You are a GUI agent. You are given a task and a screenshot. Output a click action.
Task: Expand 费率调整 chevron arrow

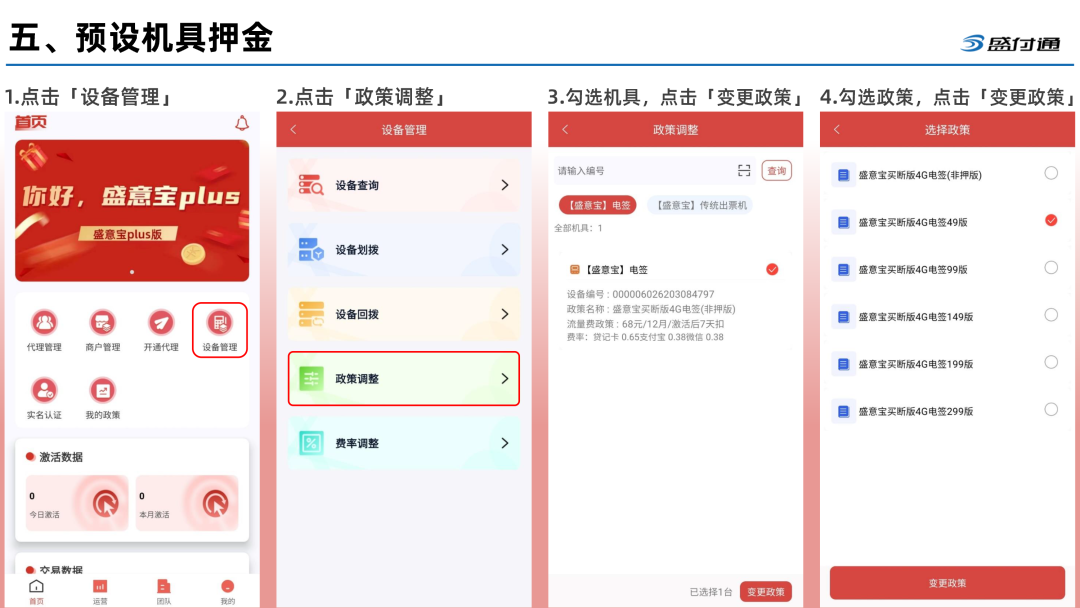pyautogui.click(x=505, y=443)
